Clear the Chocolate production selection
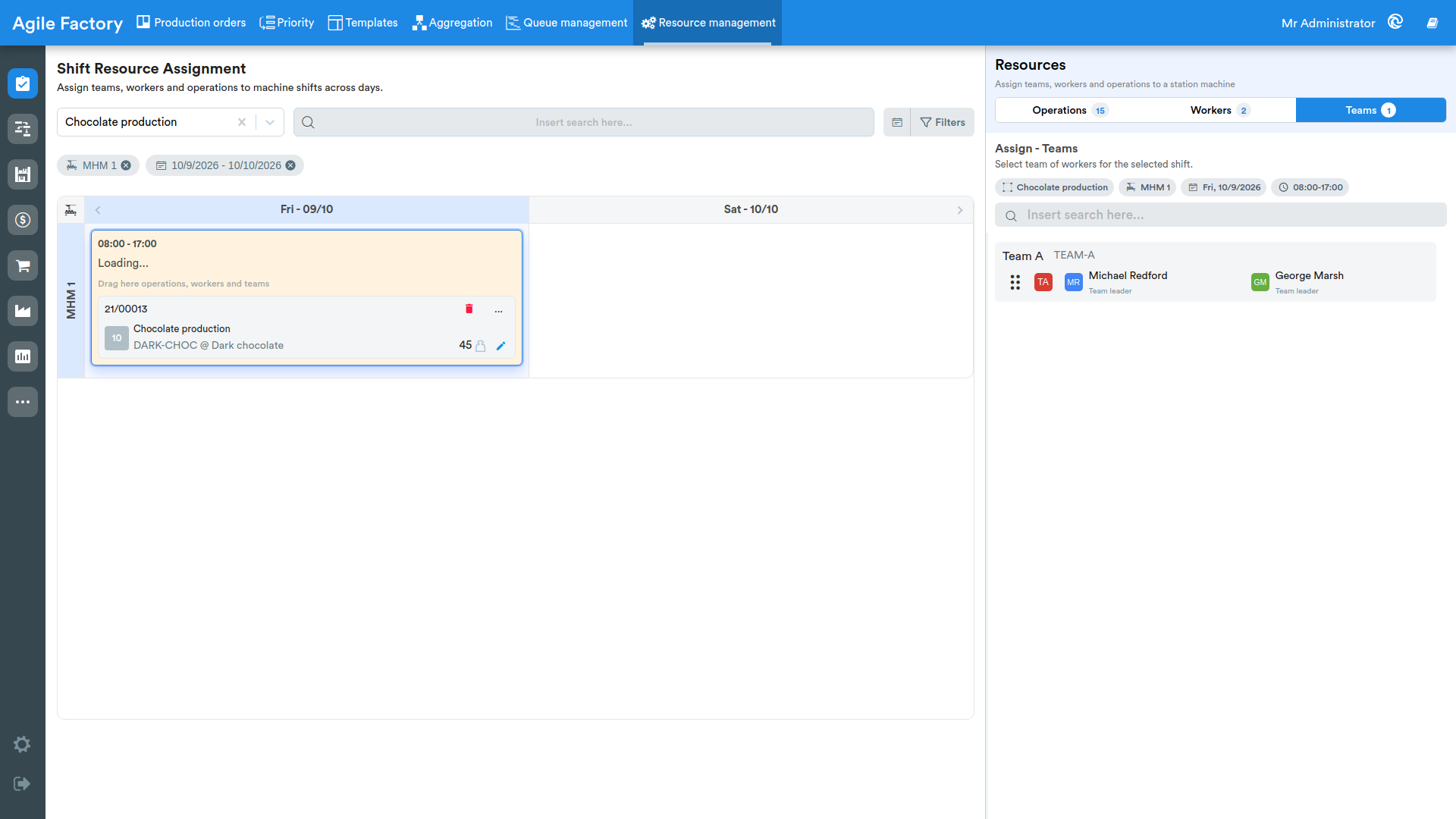 coord(242,122)
